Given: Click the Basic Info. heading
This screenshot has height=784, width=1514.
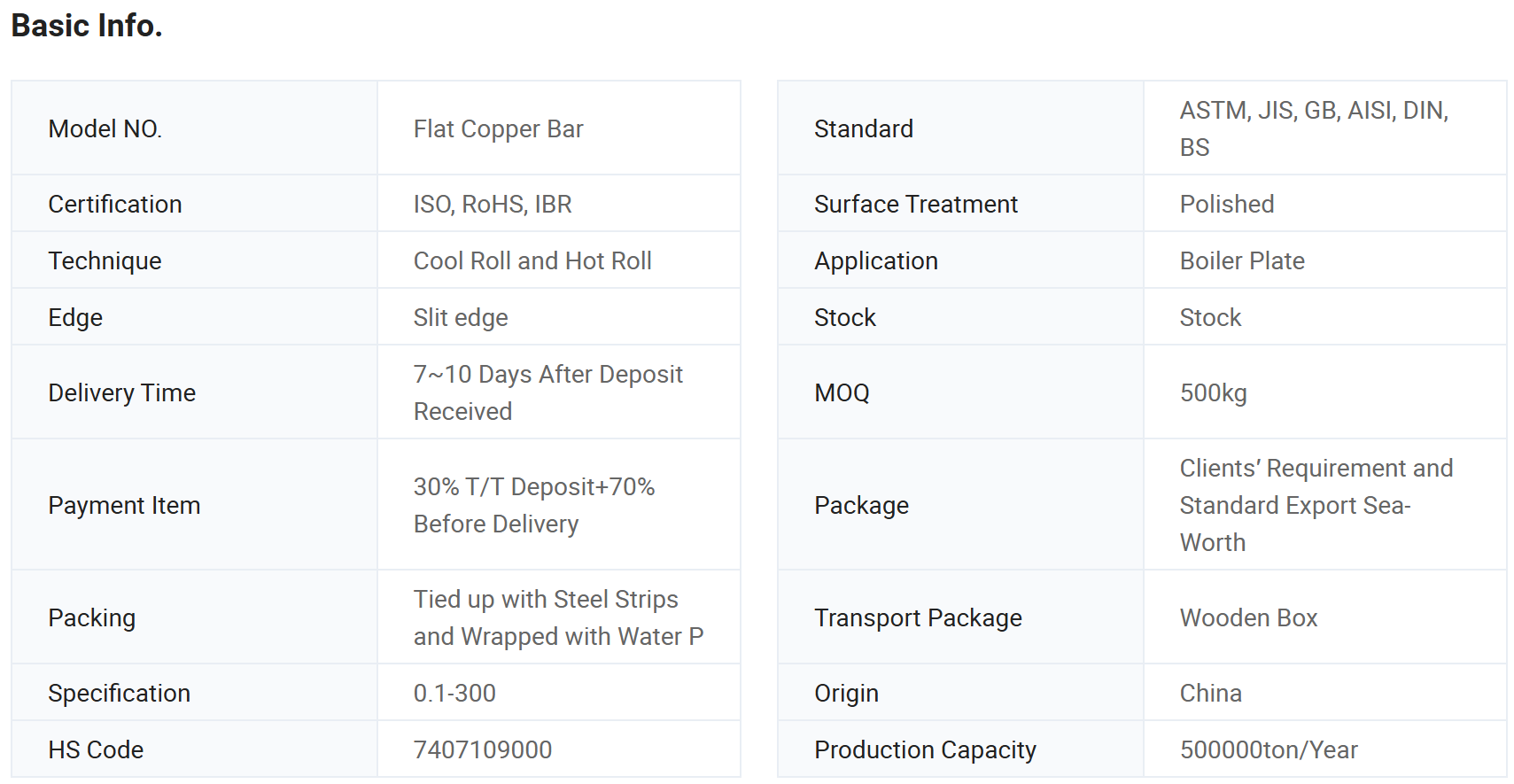Looking at the screenshot, I should click(x=87, y=26).
